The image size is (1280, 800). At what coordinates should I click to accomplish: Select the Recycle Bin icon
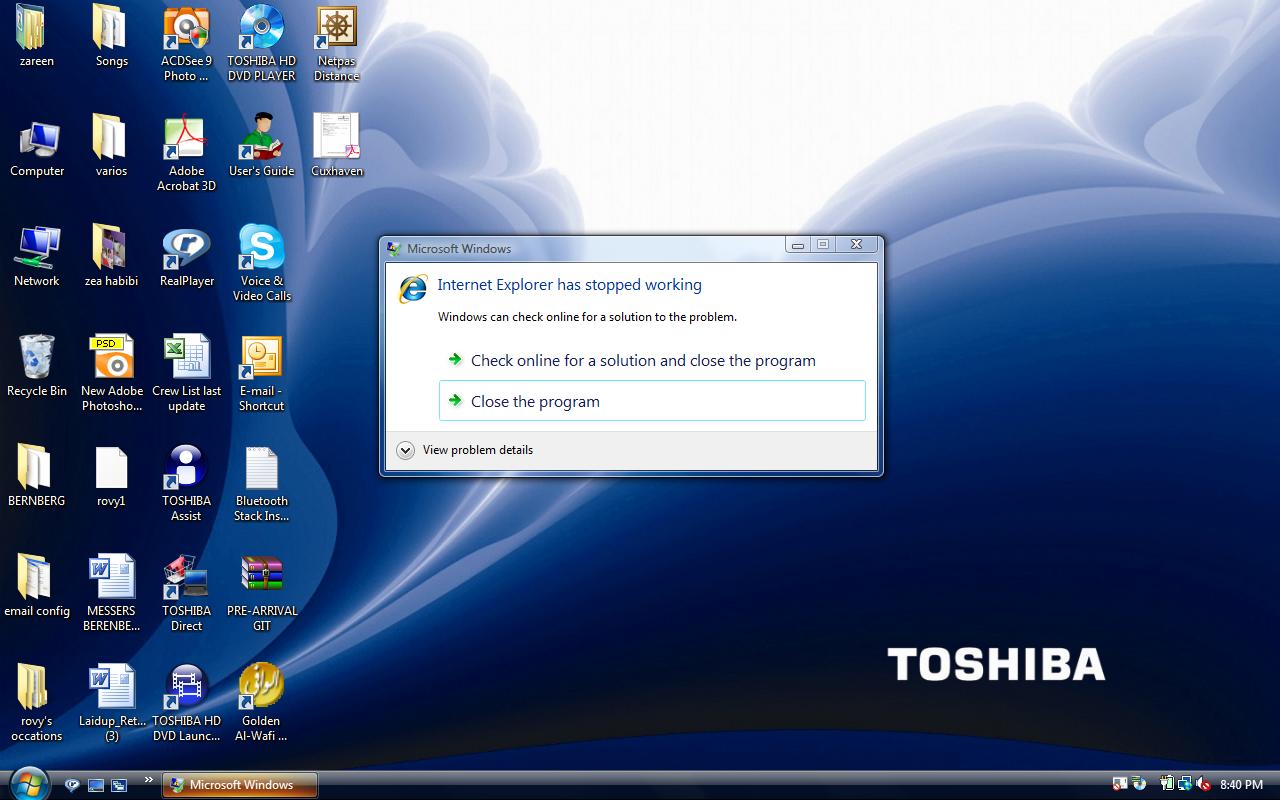coord(37,366)
